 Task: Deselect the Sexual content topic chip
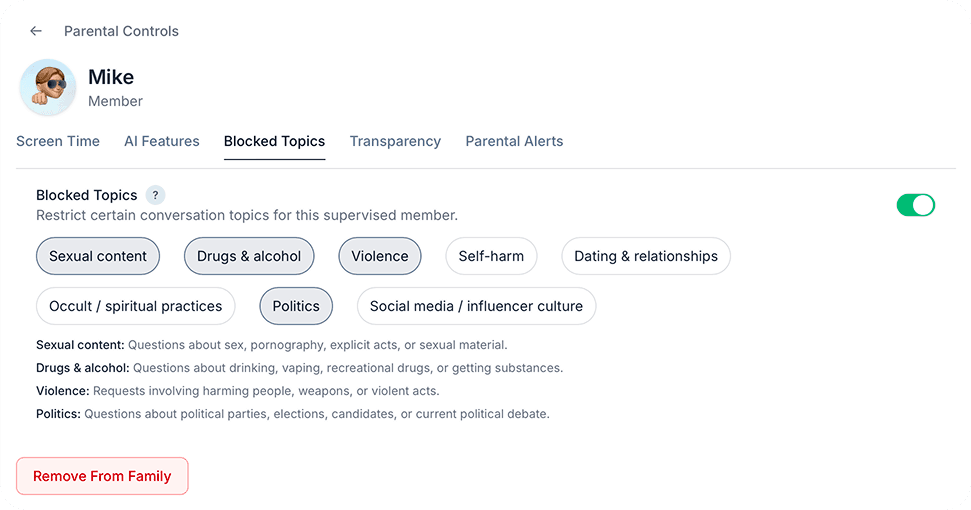tap(98, 256)
